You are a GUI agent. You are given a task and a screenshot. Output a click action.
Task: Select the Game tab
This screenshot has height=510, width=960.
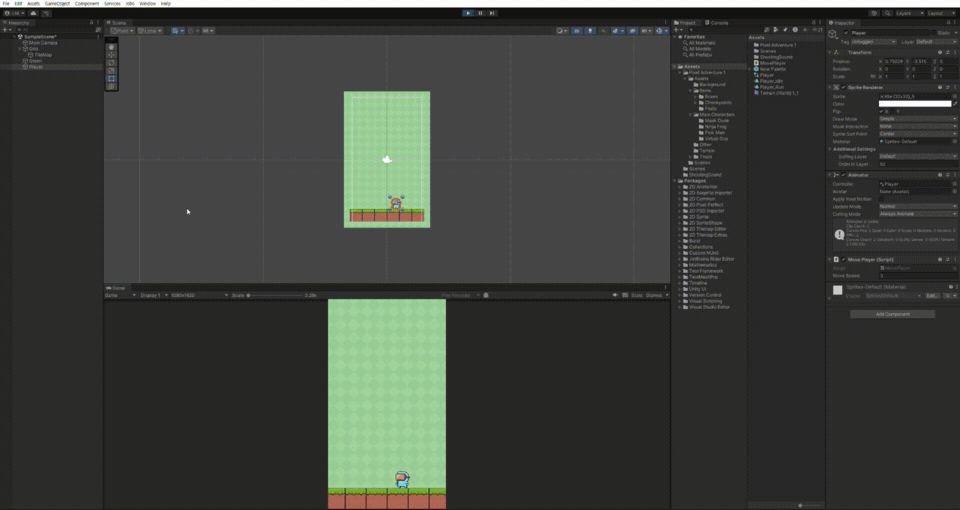pos(116,288)
